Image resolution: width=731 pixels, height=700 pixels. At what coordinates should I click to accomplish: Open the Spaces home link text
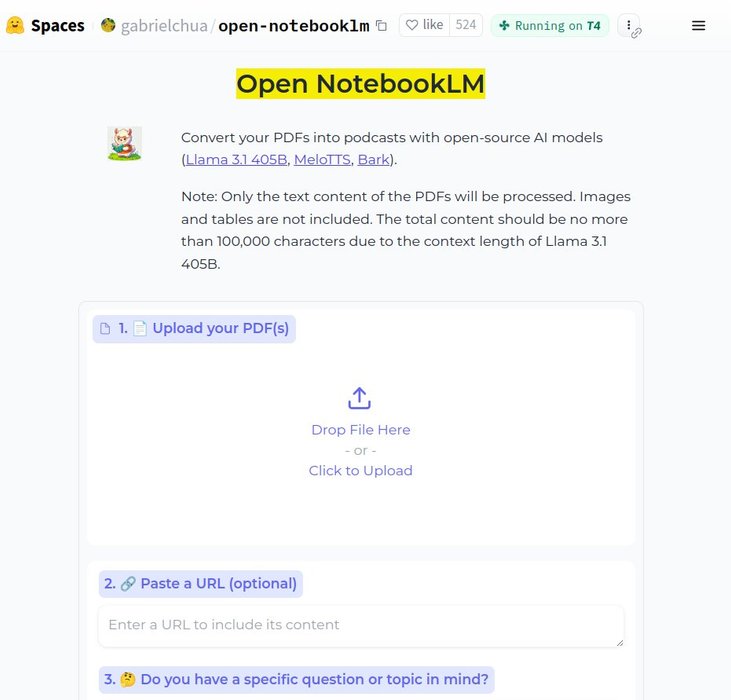point(57,26)
